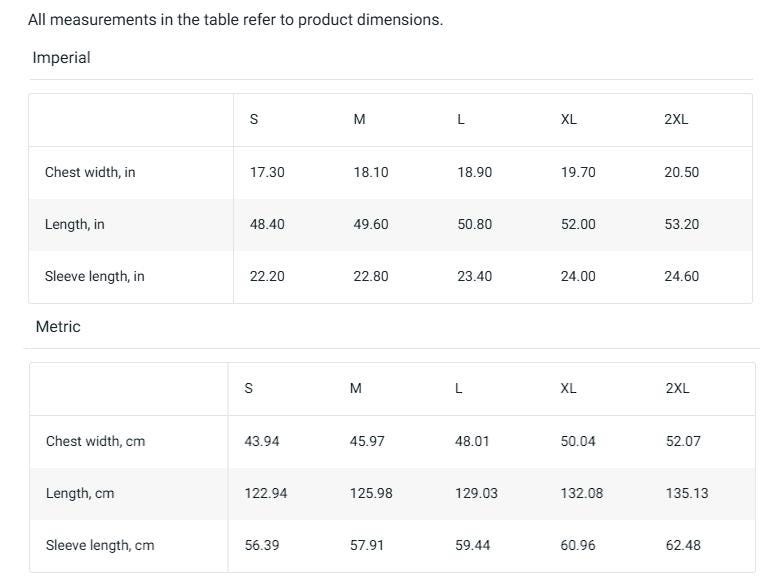770x588 pixels.
Task: Click the Metric section heading
Action: tap(58, 327)
